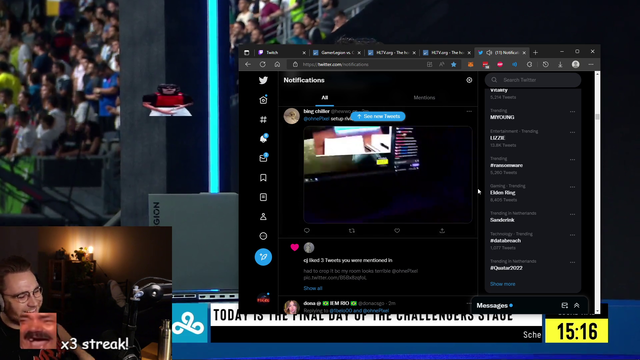This screenshot has height=360, width=640.
Task: Open tab actions menu button
Action: pos(247,53)
